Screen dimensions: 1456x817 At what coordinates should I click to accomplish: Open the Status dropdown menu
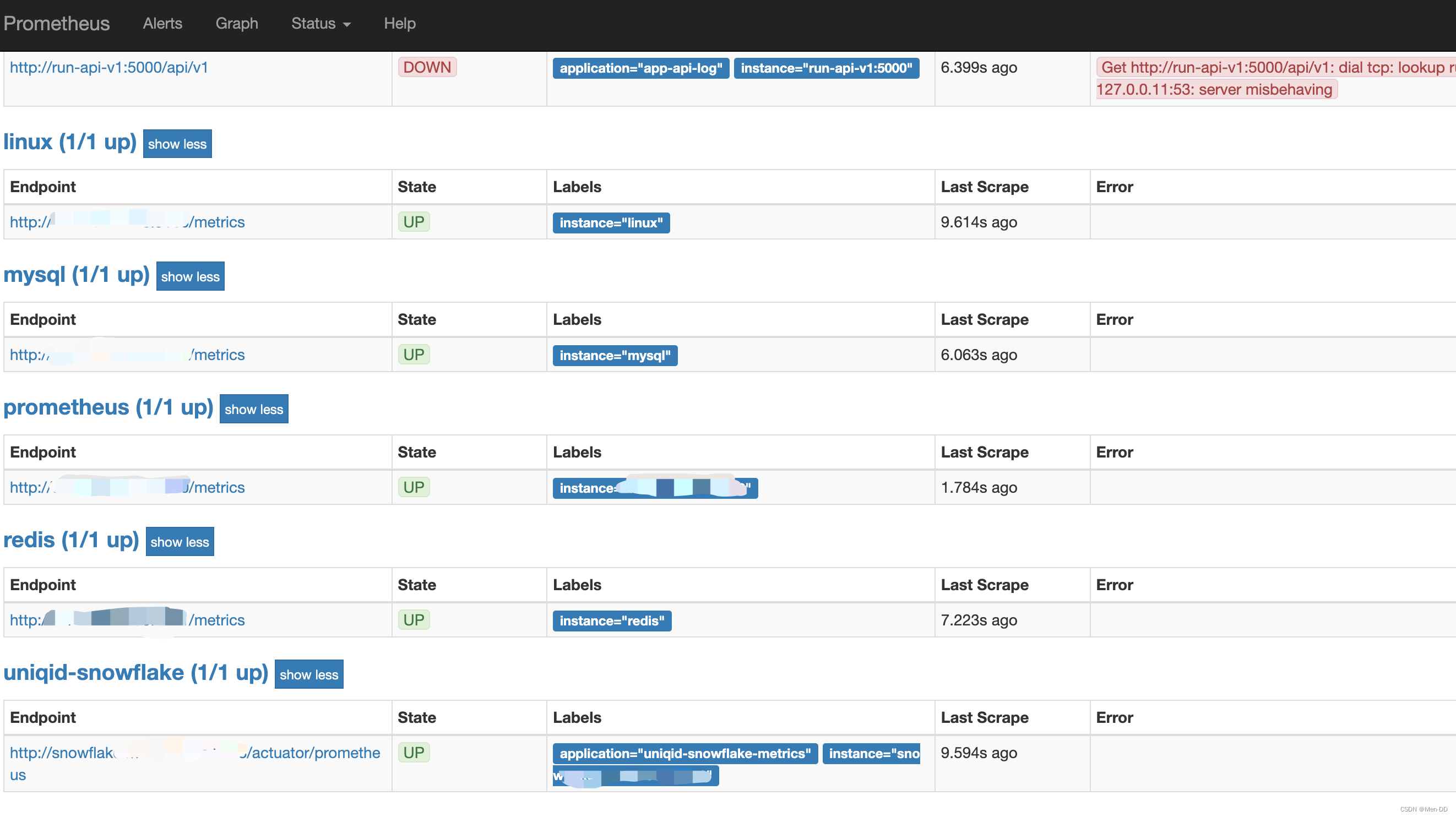[320, 23]
